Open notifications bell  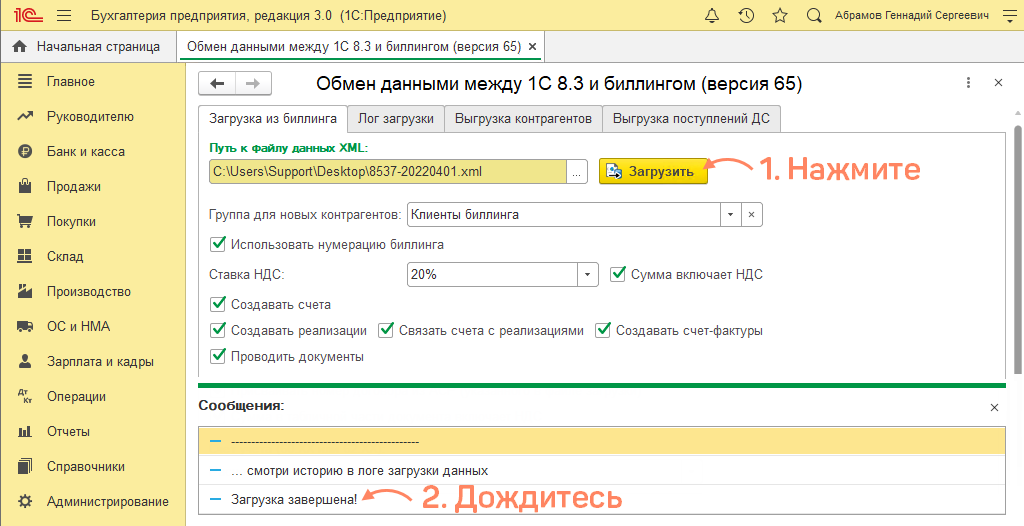tap(712, 15)
